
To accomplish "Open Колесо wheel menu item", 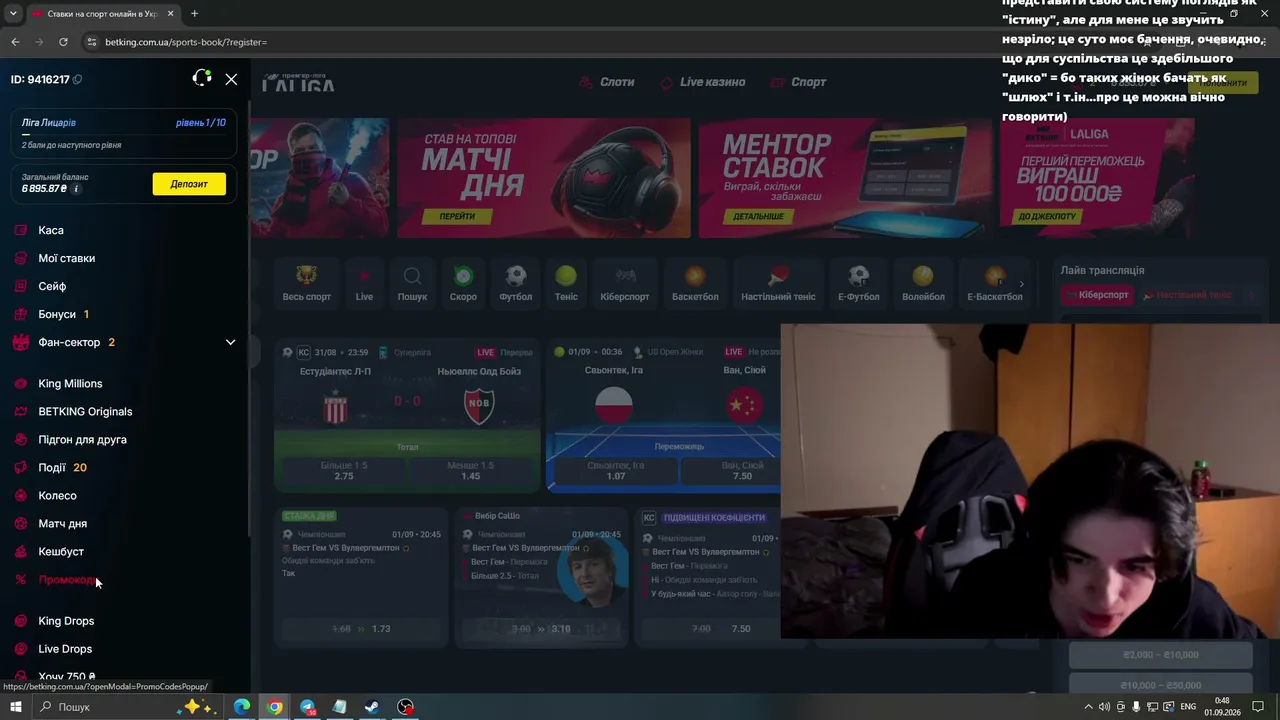I will (x=57, y=495).
